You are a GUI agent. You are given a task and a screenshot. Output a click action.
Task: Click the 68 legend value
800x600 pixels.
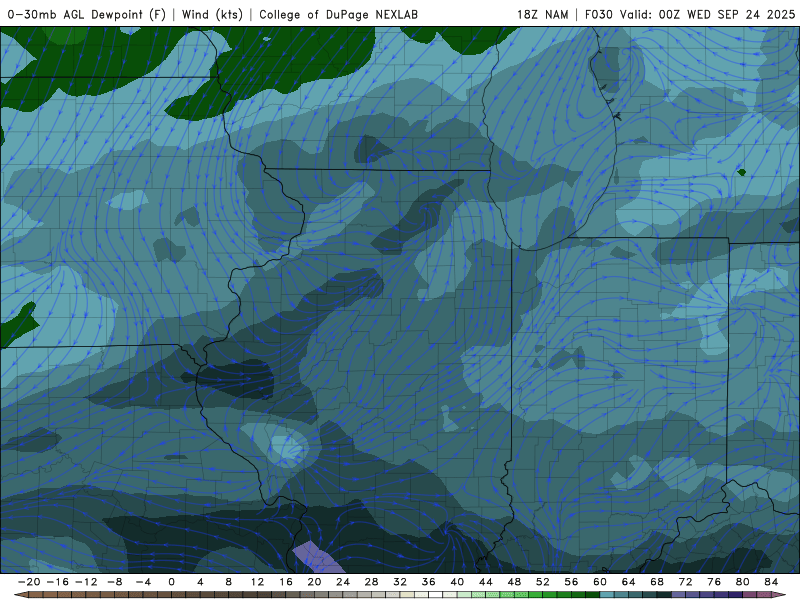point(657,582)
